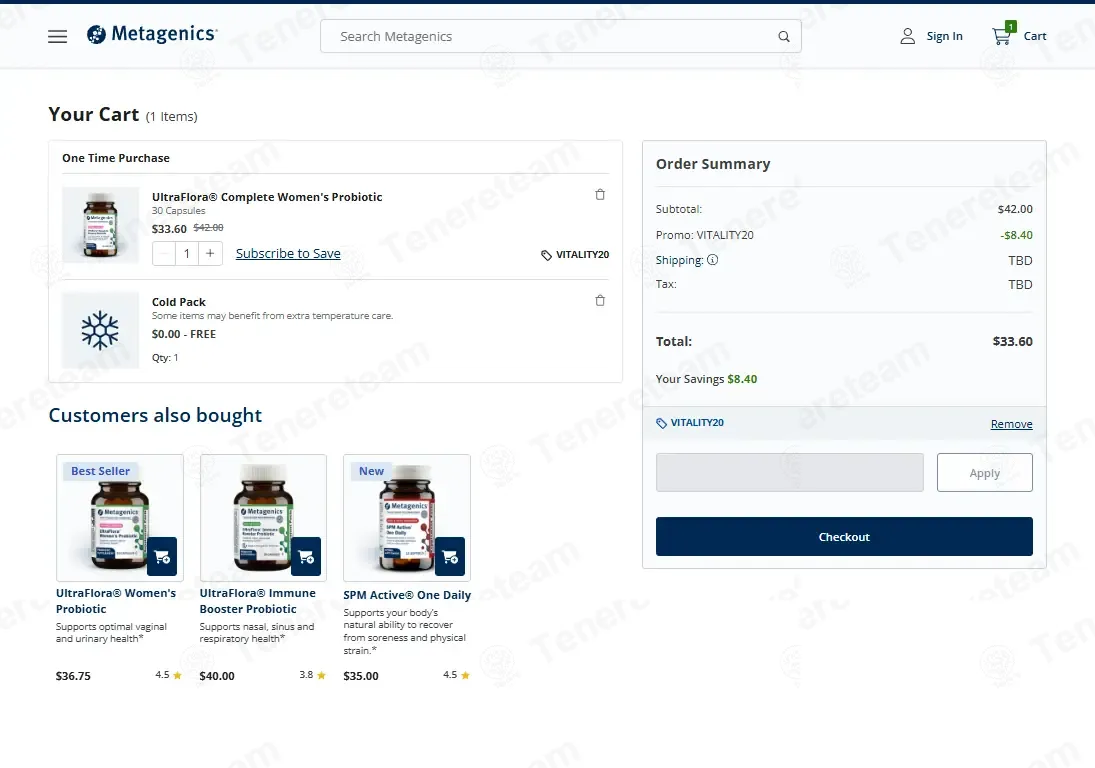Screen dimensions: 1095x768
Task: Click the search magnifier icon
Action: [784, 36]
